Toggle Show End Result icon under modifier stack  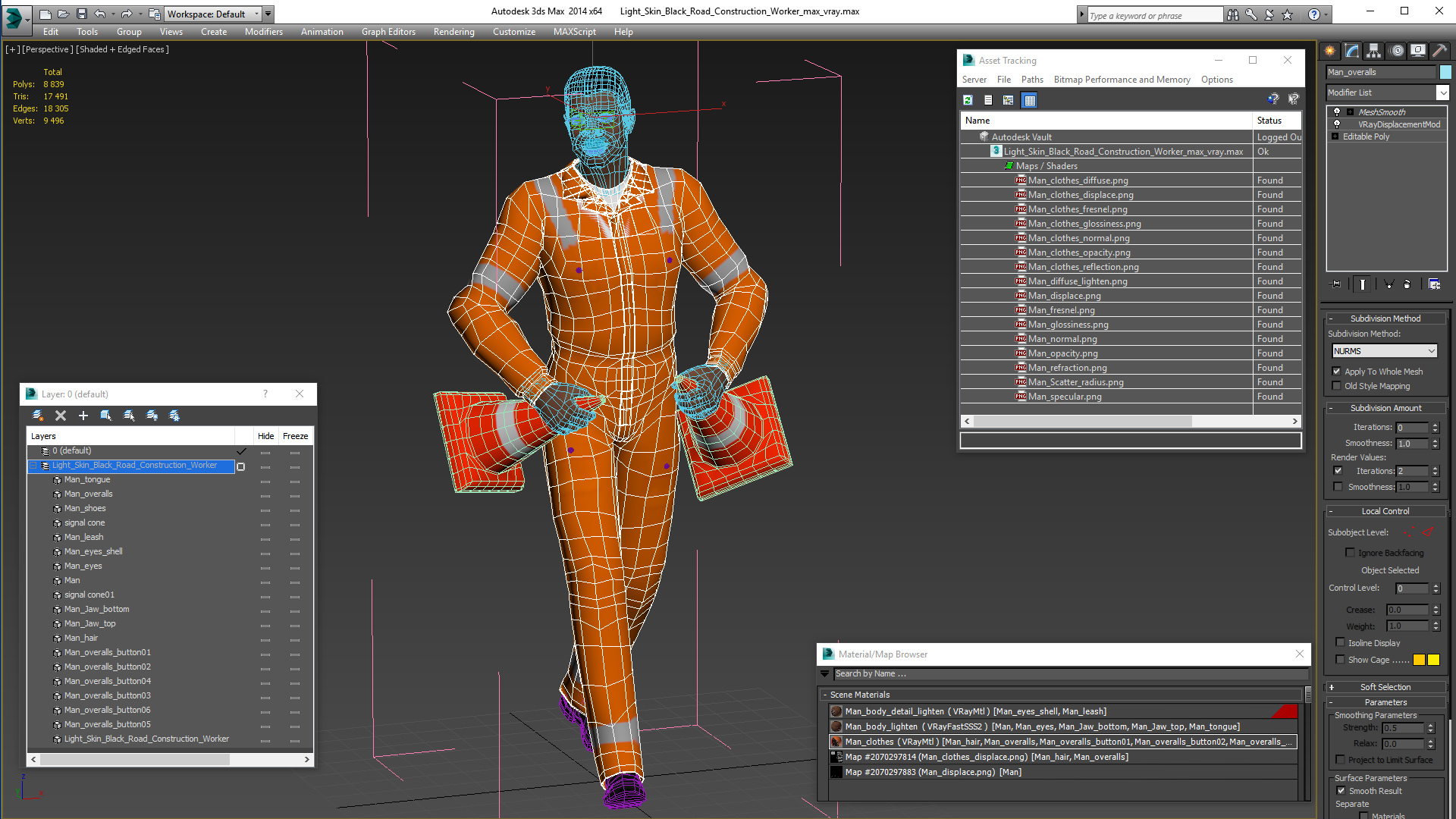pyautogui.click(x=1363, y=284)
